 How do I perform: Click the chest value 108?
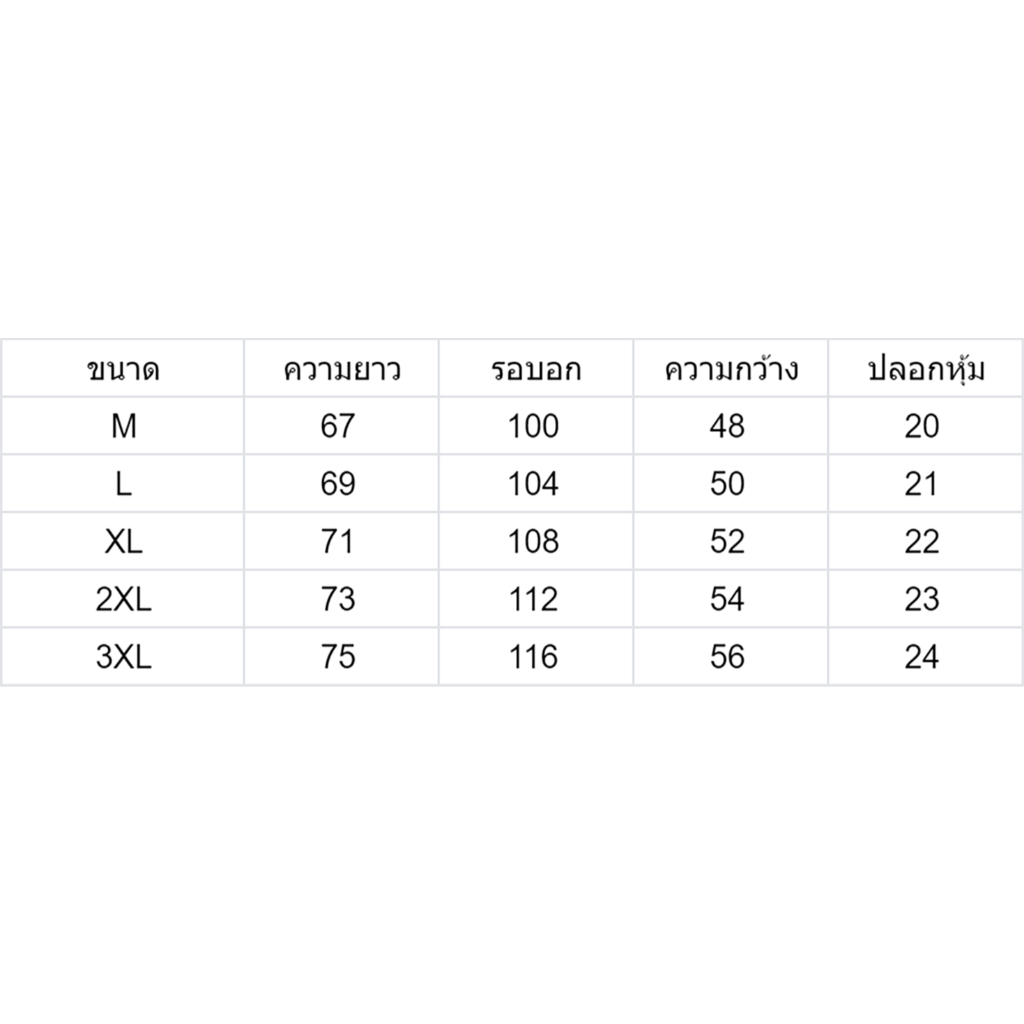pyautogui.click(x=533, y=542)
